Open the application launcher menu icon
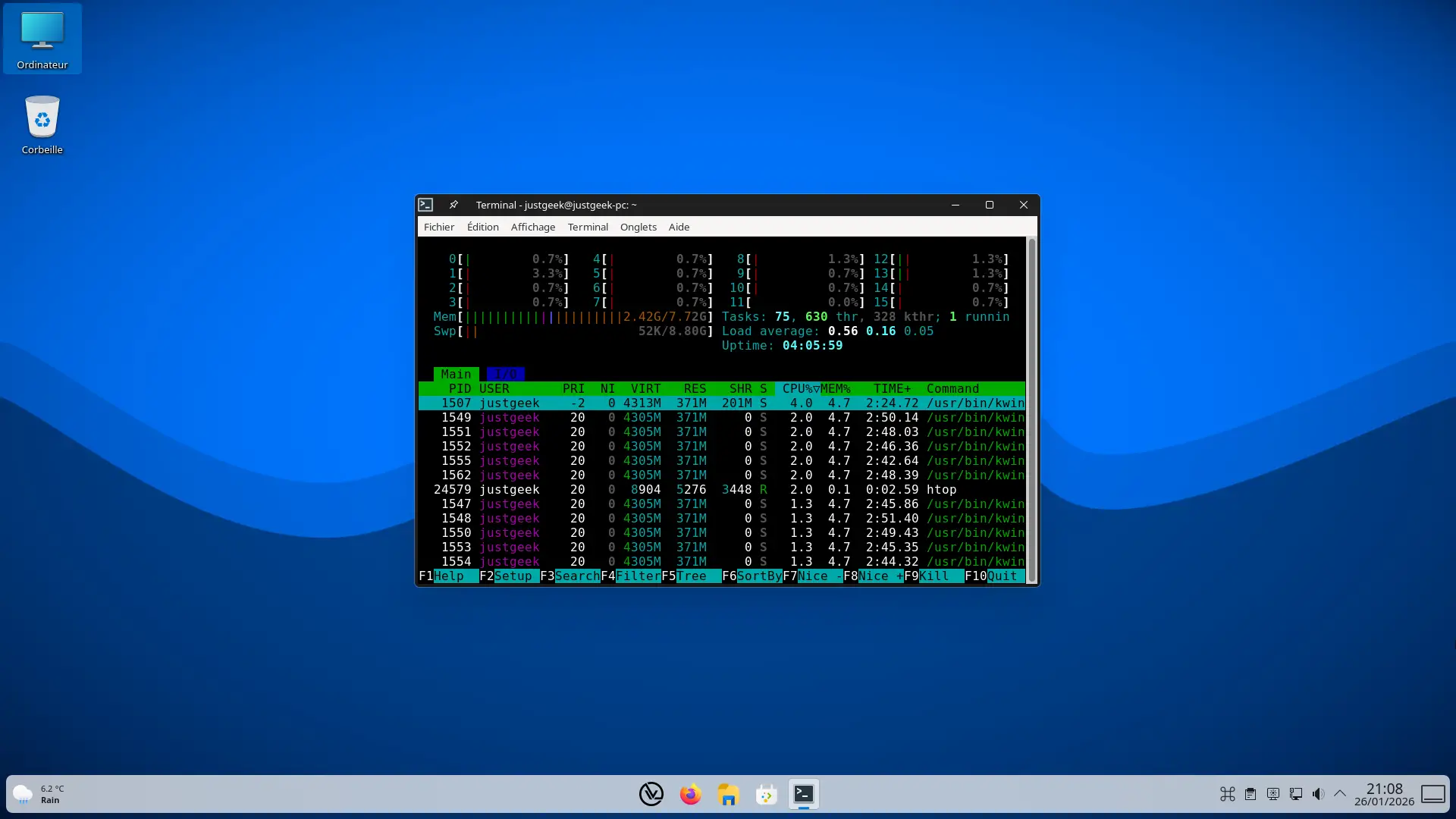1456x819 pixels. click(651, 794)
